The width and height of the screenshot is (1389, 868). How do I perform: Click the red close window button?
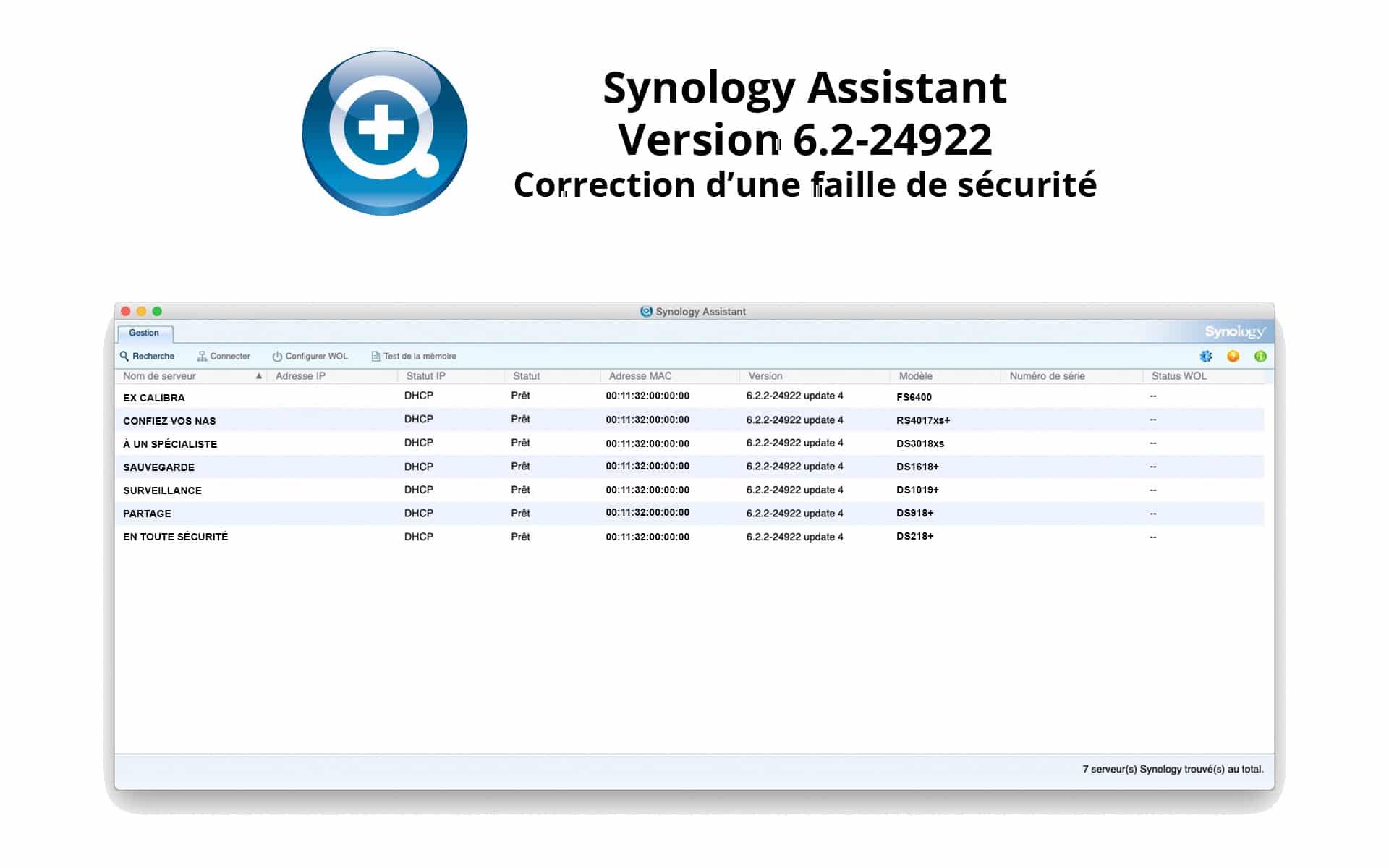coord(126,311)
